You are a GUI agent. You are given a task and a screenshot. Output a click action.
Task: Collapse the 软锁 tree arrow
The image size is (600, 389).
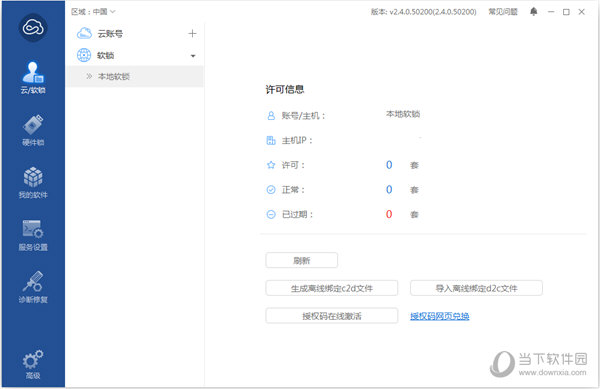tap(193, 56)
